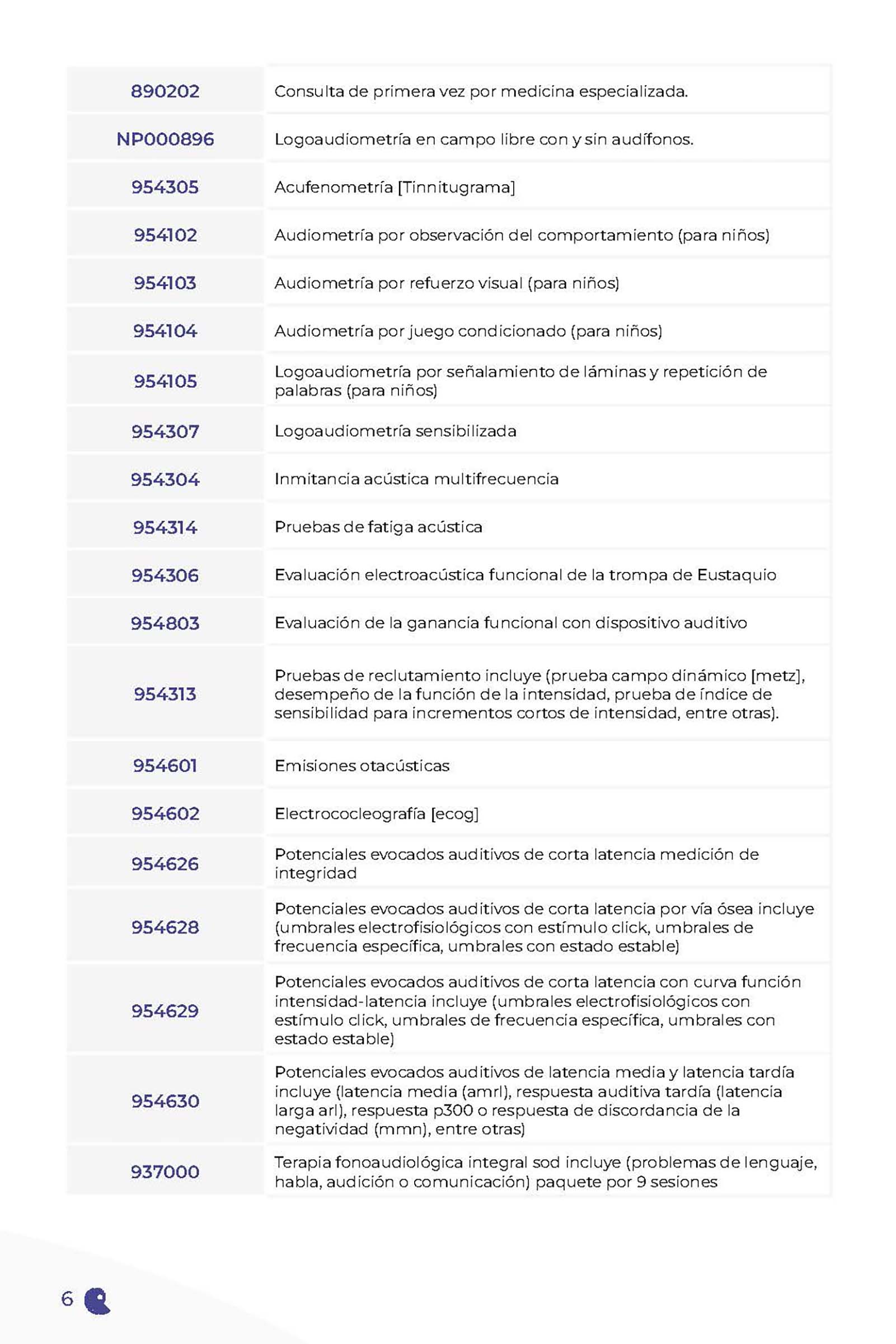Click Inmitancia acústica multifrecuencia description

(416, 479)
